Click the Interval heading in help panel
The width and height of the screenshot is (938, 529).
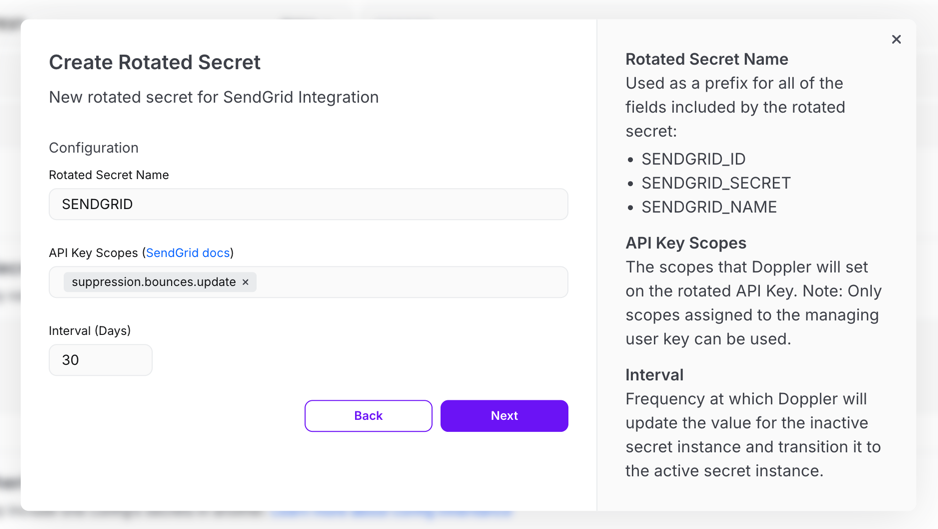[x=654, y=375]
